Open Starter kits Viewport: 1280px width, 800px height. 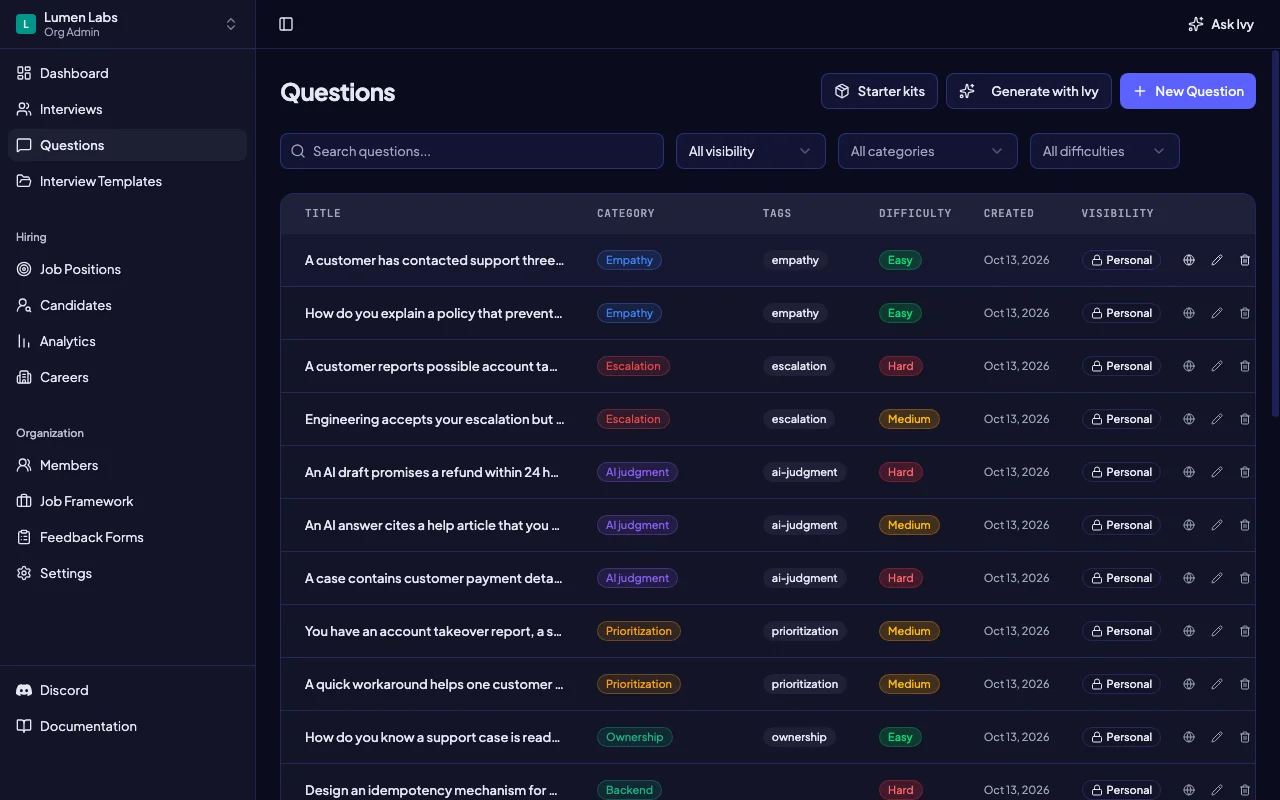(879, 91)
